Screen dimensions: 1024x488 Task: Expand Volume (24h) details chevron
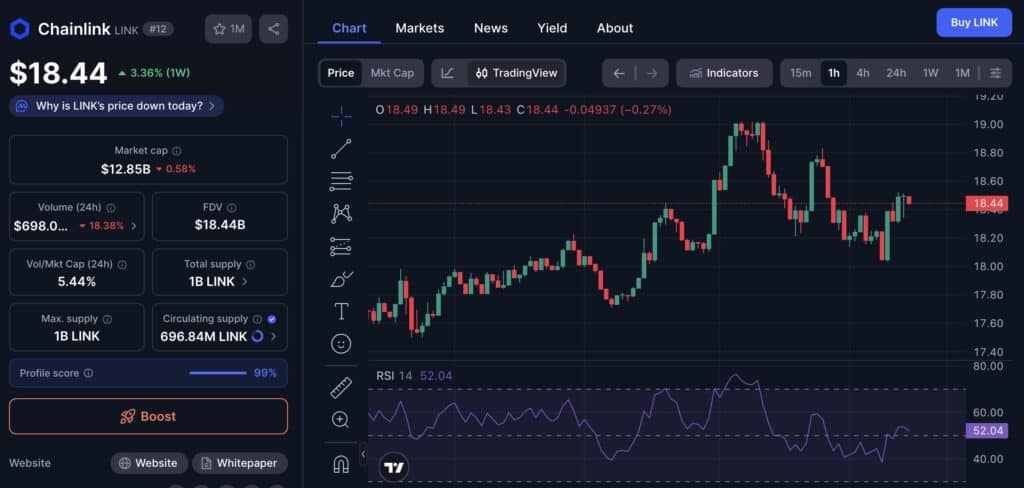[134, 226]
